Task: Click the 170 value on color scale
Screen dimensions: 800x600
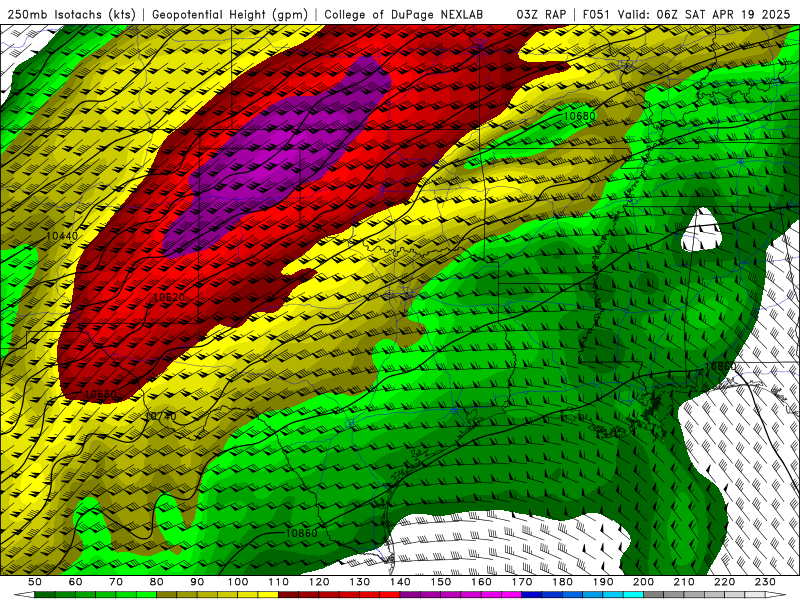Action: pos(522,582)
